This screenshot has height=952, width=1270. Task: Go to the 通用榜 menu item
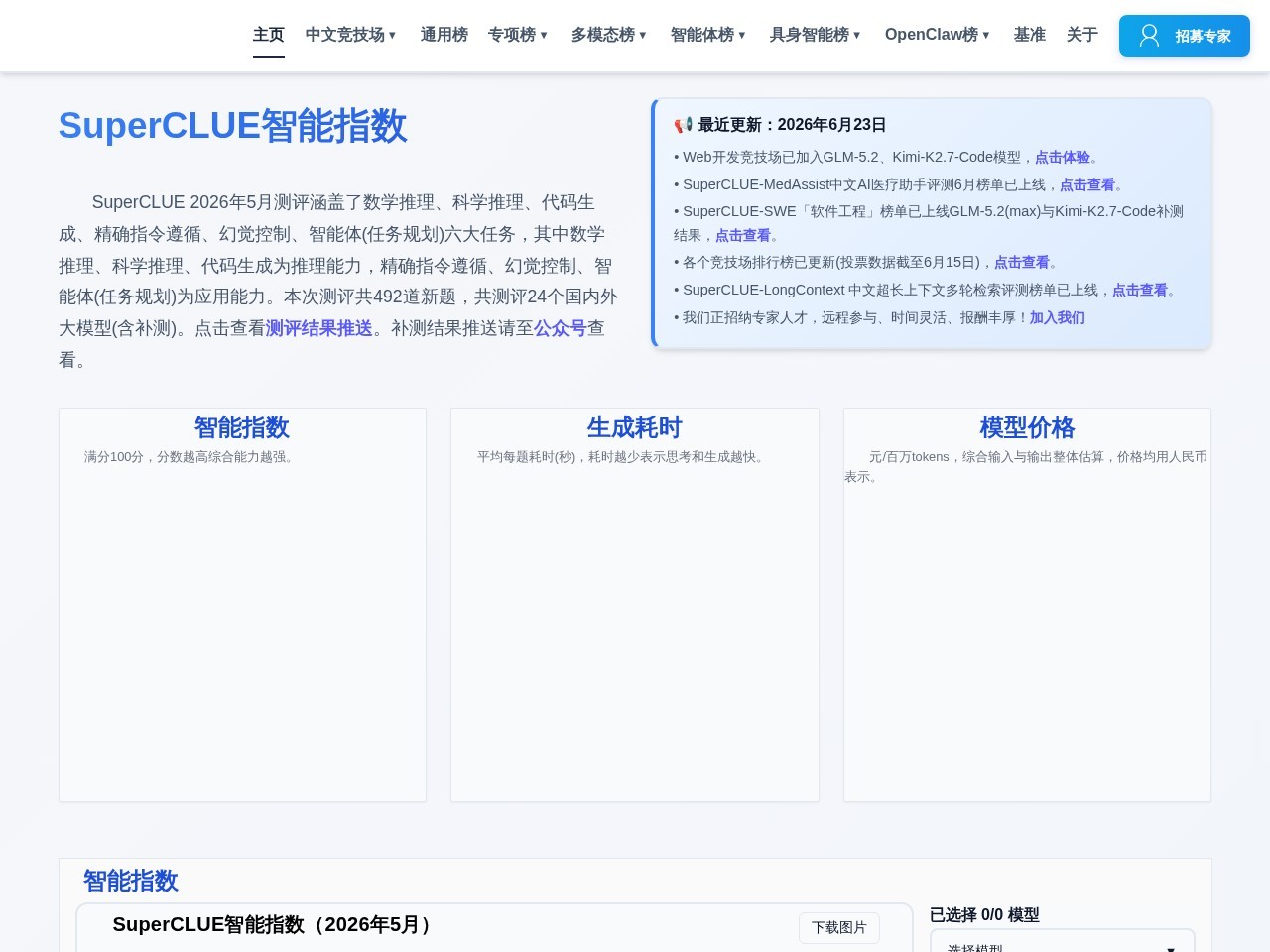click(x=444, y=35)
